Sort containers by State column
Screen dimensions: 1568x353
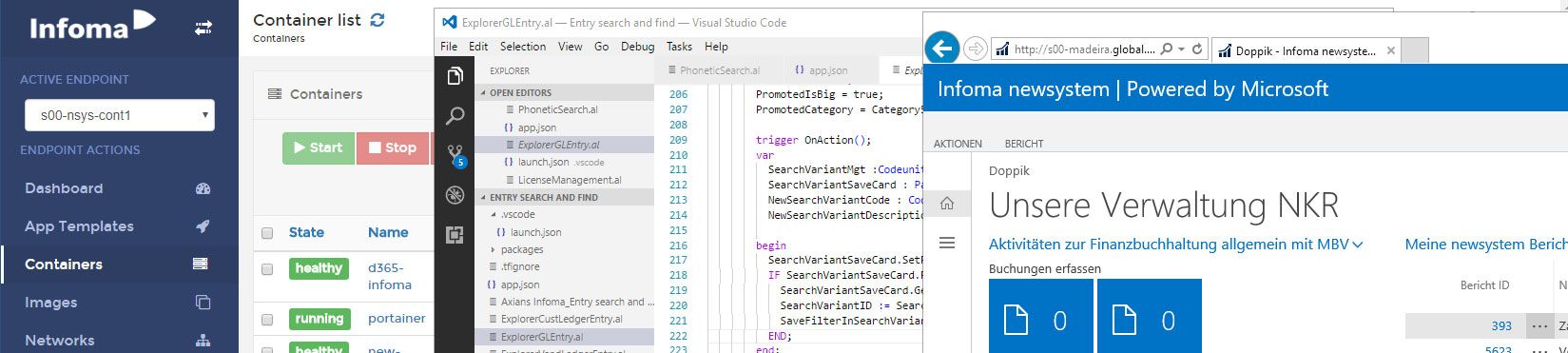point(306,232)
